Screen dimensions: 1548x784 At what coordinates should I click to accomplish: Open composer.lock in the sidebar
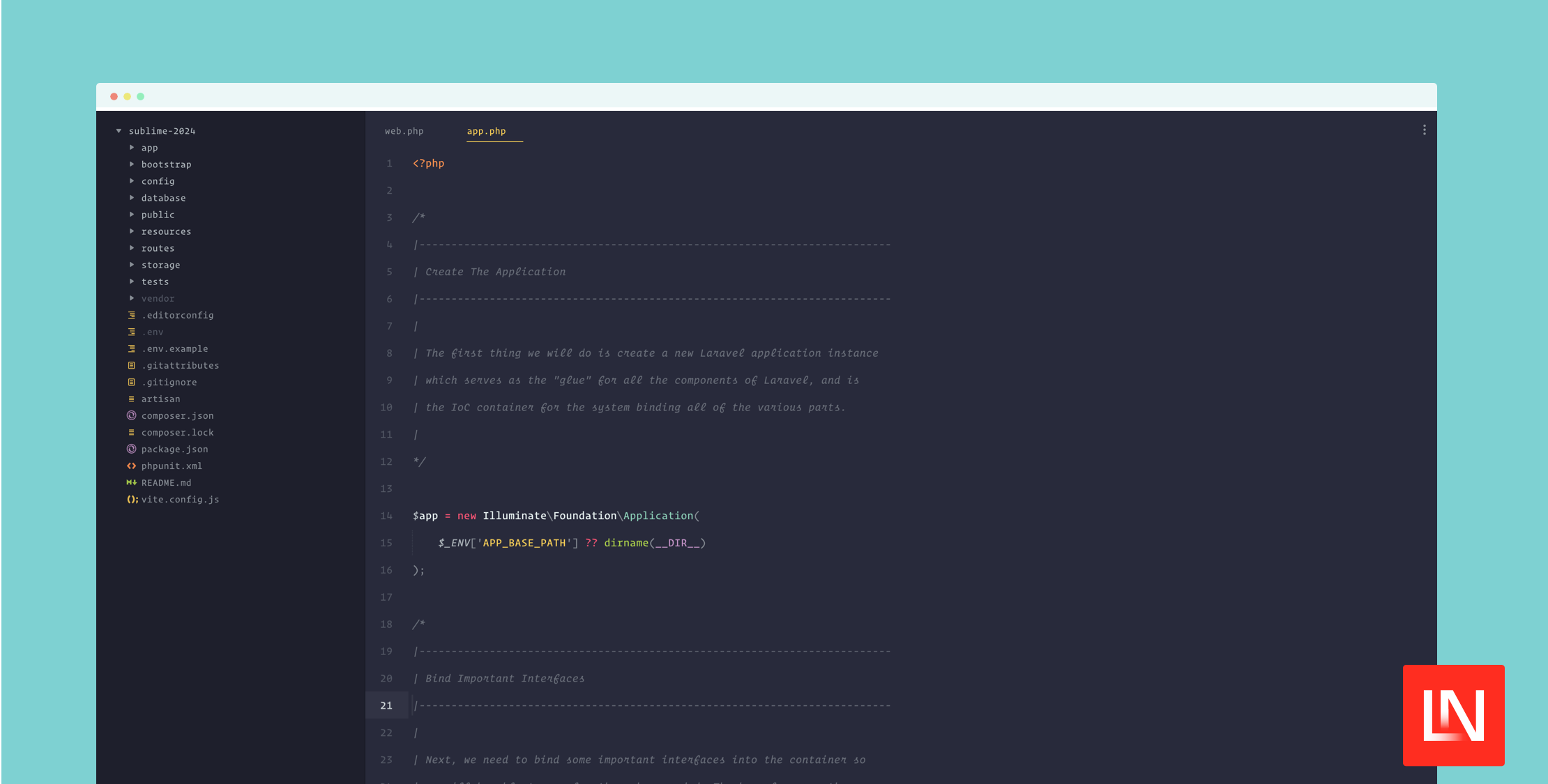(177, 432)
